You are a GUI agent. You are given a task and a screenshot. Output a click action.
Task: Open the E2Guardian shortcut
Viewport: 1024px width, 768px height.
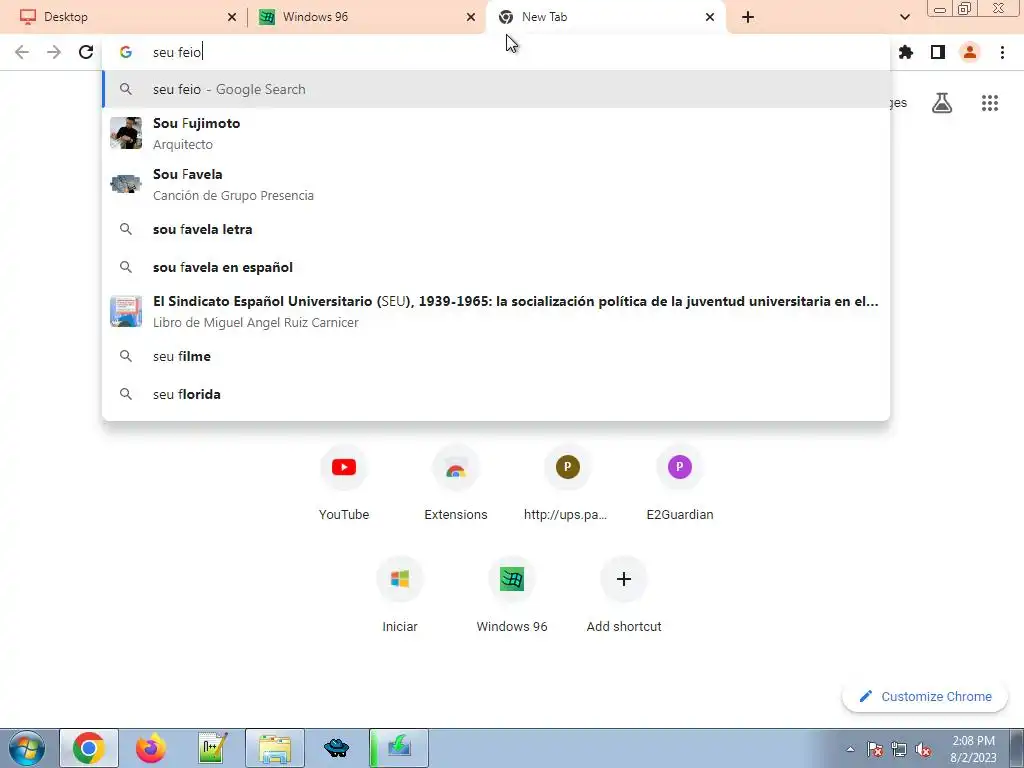(x=680, y=483)
